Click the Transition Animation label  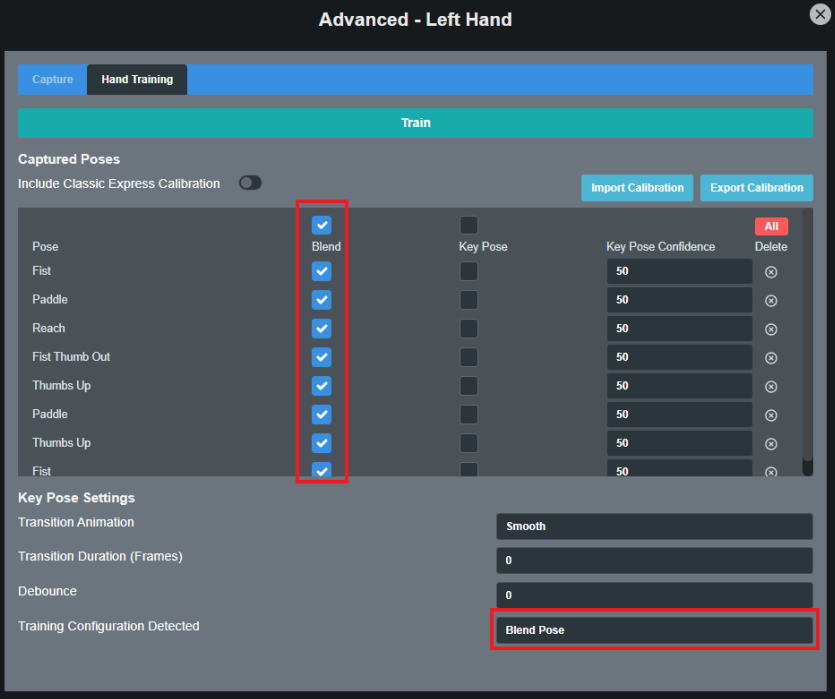pyautogui.click(x=76, y=522)
